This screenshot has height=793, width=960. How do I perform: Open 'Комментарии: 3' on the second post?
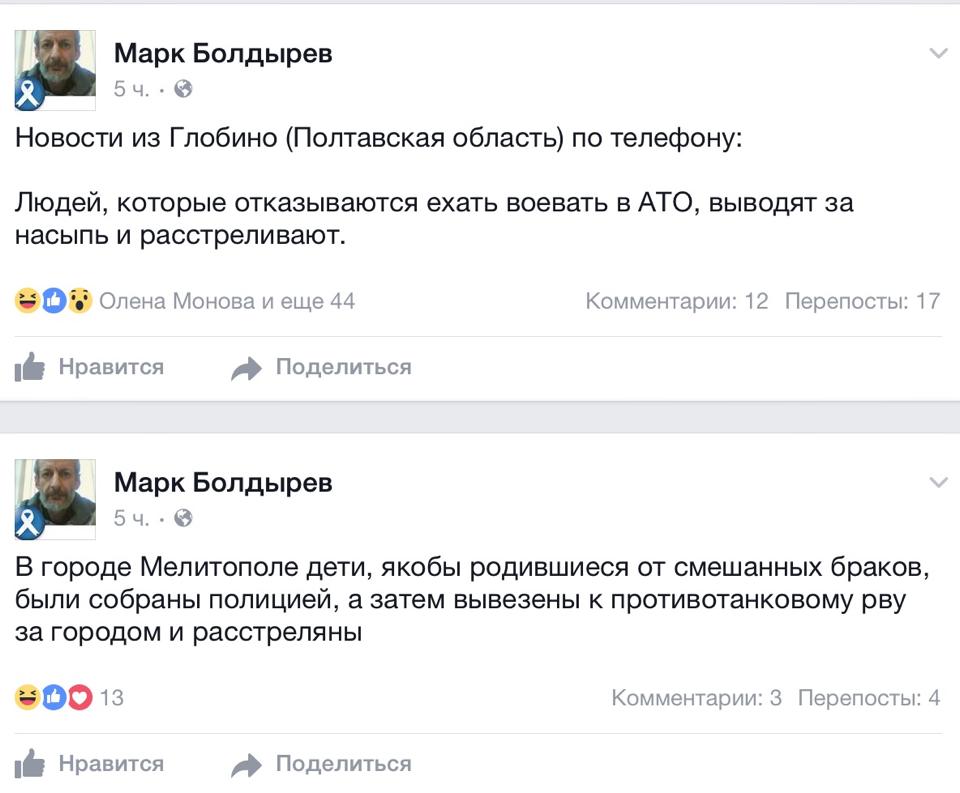696,698
